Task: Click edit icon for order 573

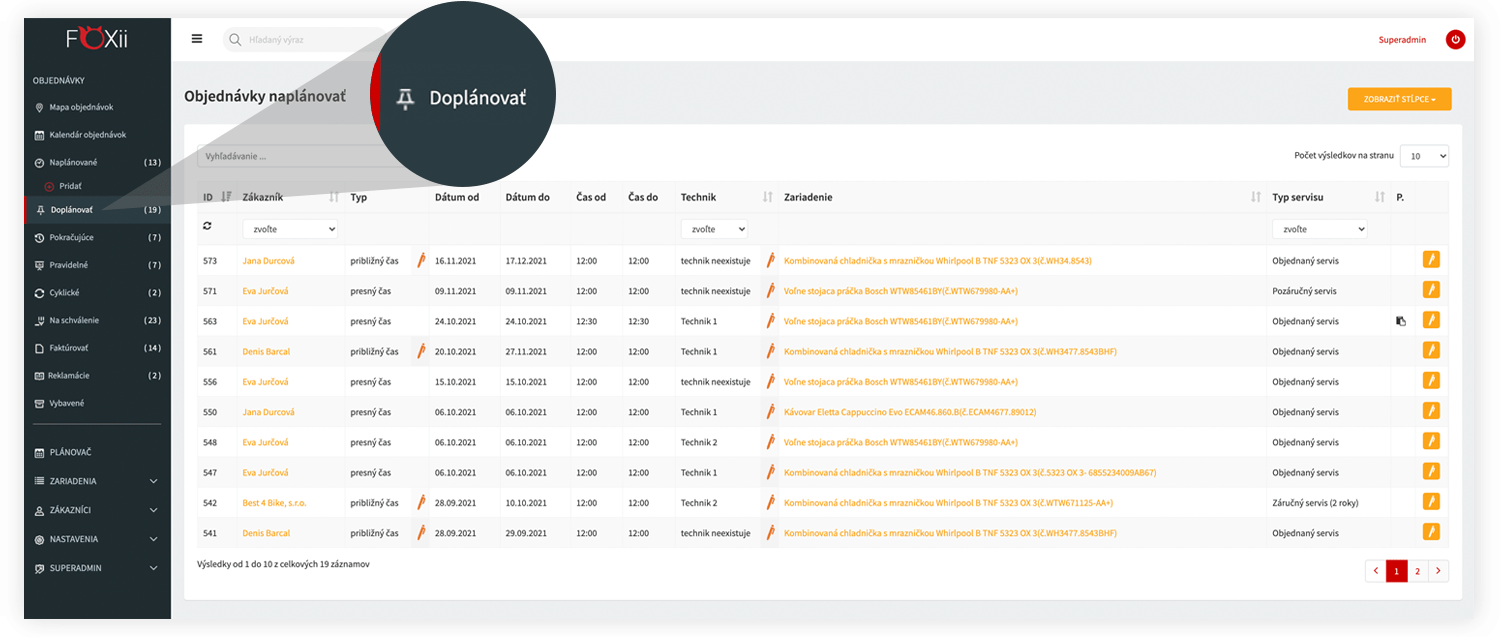Action: [x=1431, y=260]
